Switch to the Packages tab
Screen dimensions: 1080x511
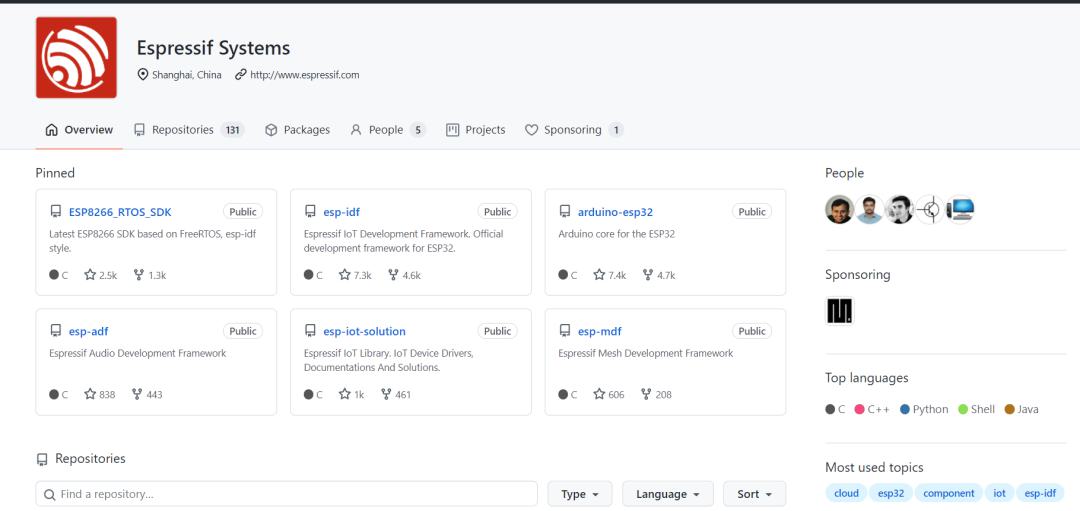tap(298, 129)
